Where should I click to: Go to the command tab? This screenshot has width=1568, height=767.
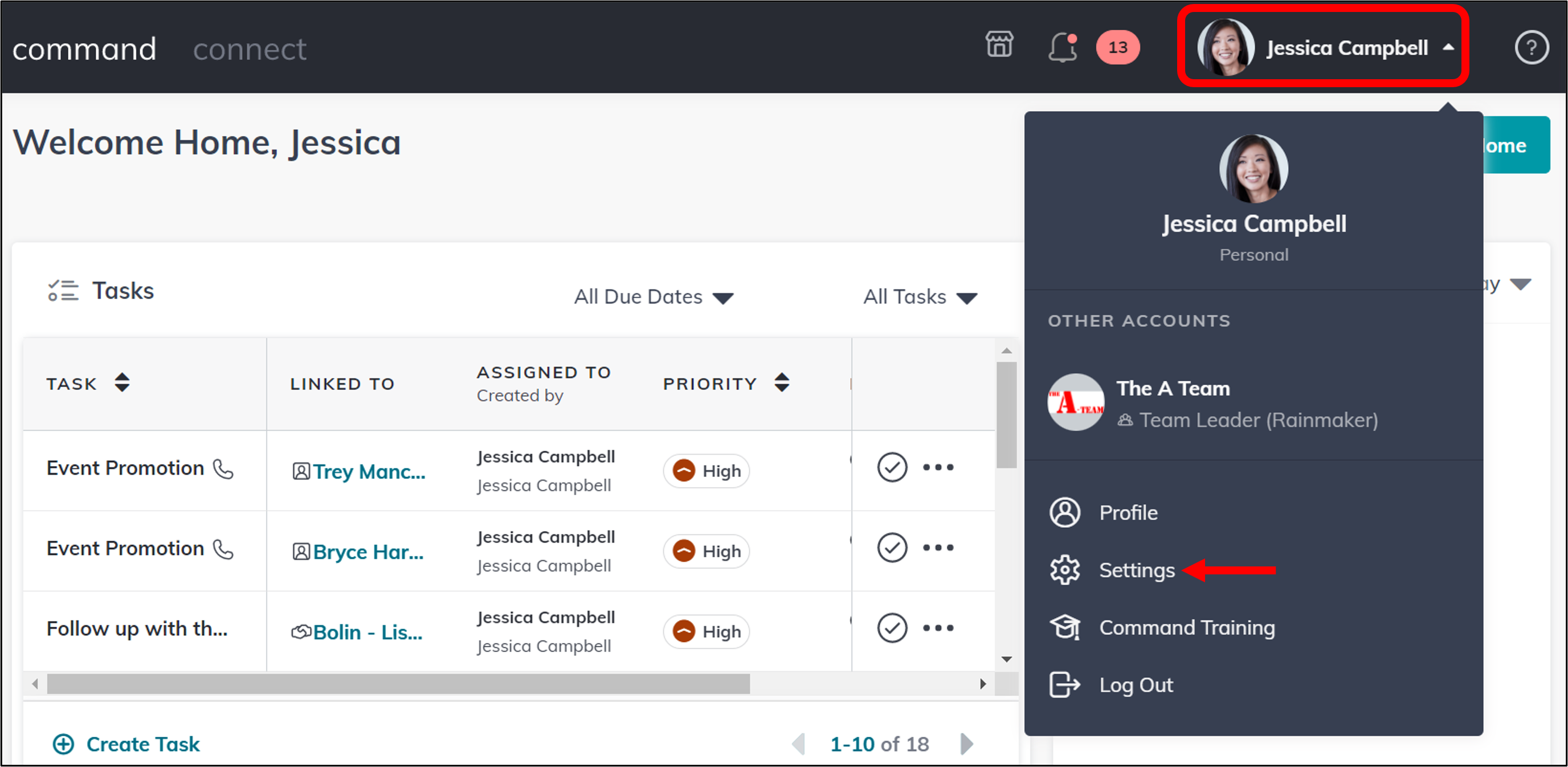(84, 48)
